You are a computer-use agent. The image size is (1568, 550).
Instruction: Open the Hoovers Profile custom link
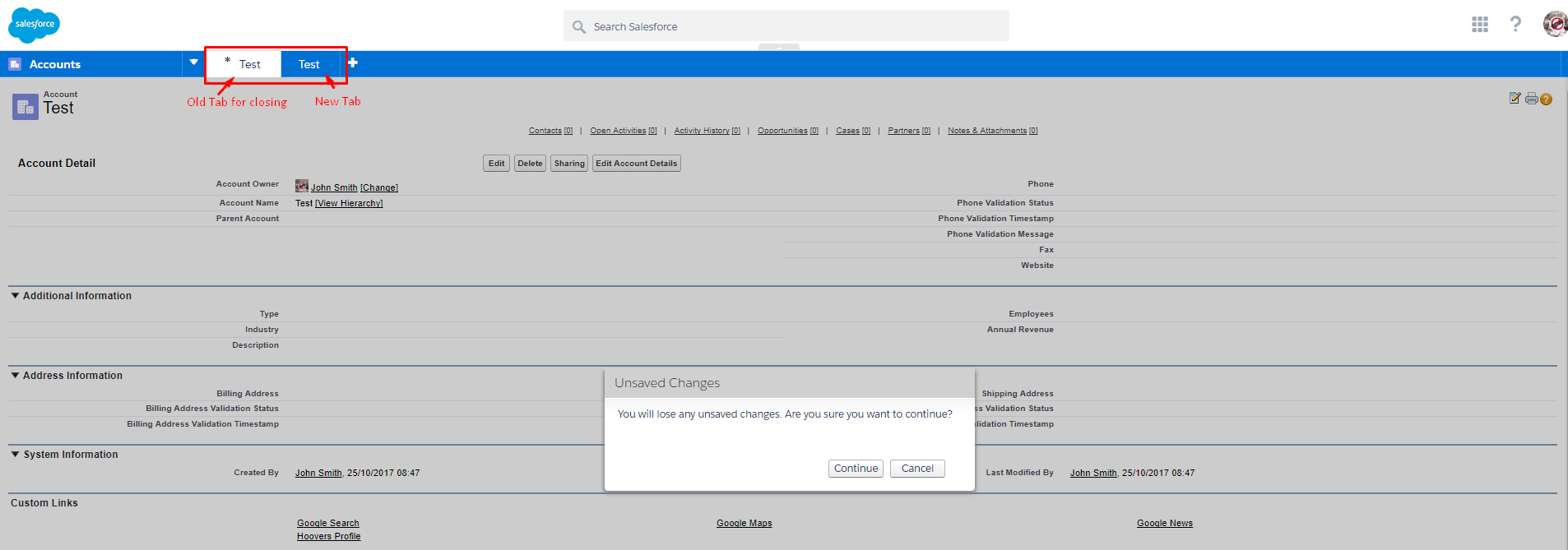tap(329, 536)
